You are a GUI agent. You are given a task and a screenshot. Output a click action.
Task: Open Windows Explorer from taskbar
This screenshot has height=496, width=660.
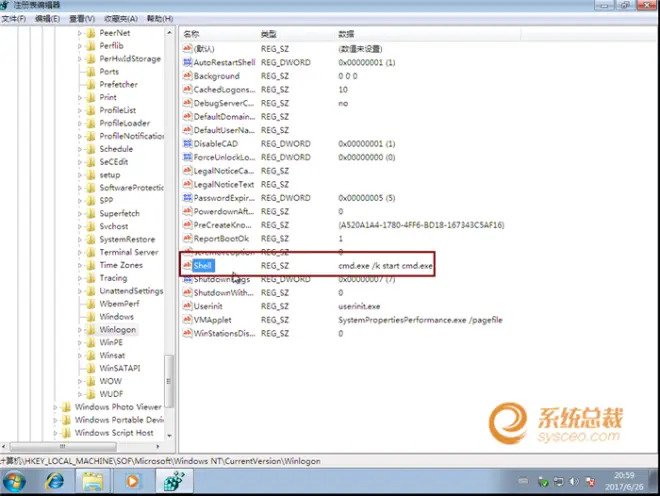coord(93,481)
